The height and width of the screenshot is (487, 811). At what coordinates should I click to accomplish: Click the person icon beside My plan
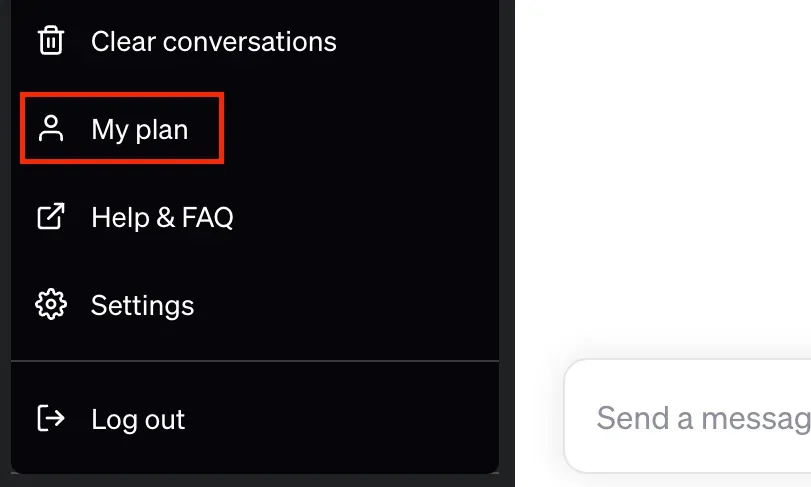point(51,129)
